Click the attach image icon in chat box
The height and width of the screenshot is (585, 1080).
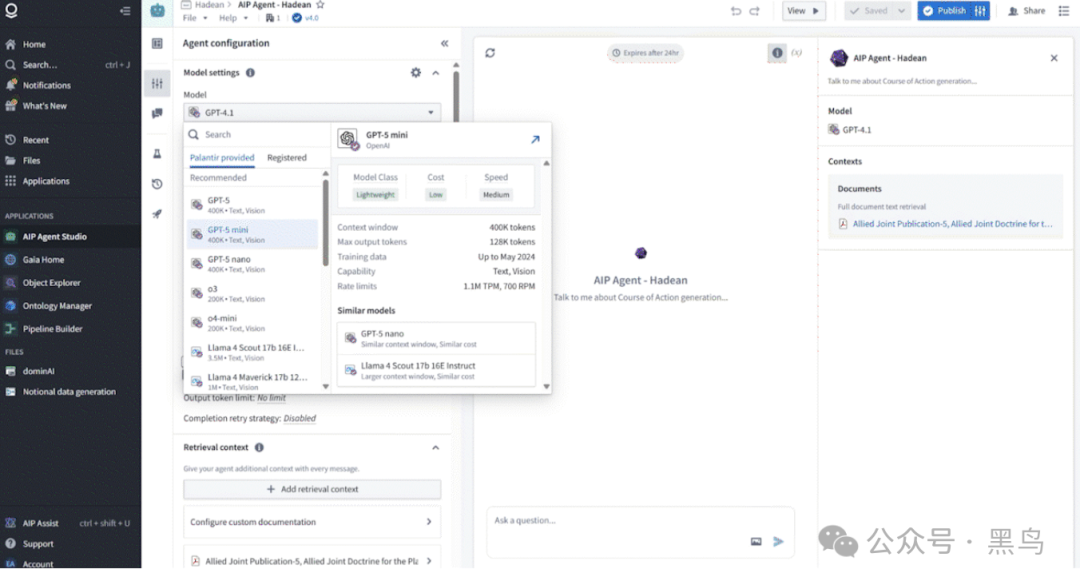(x=756, y=542)
